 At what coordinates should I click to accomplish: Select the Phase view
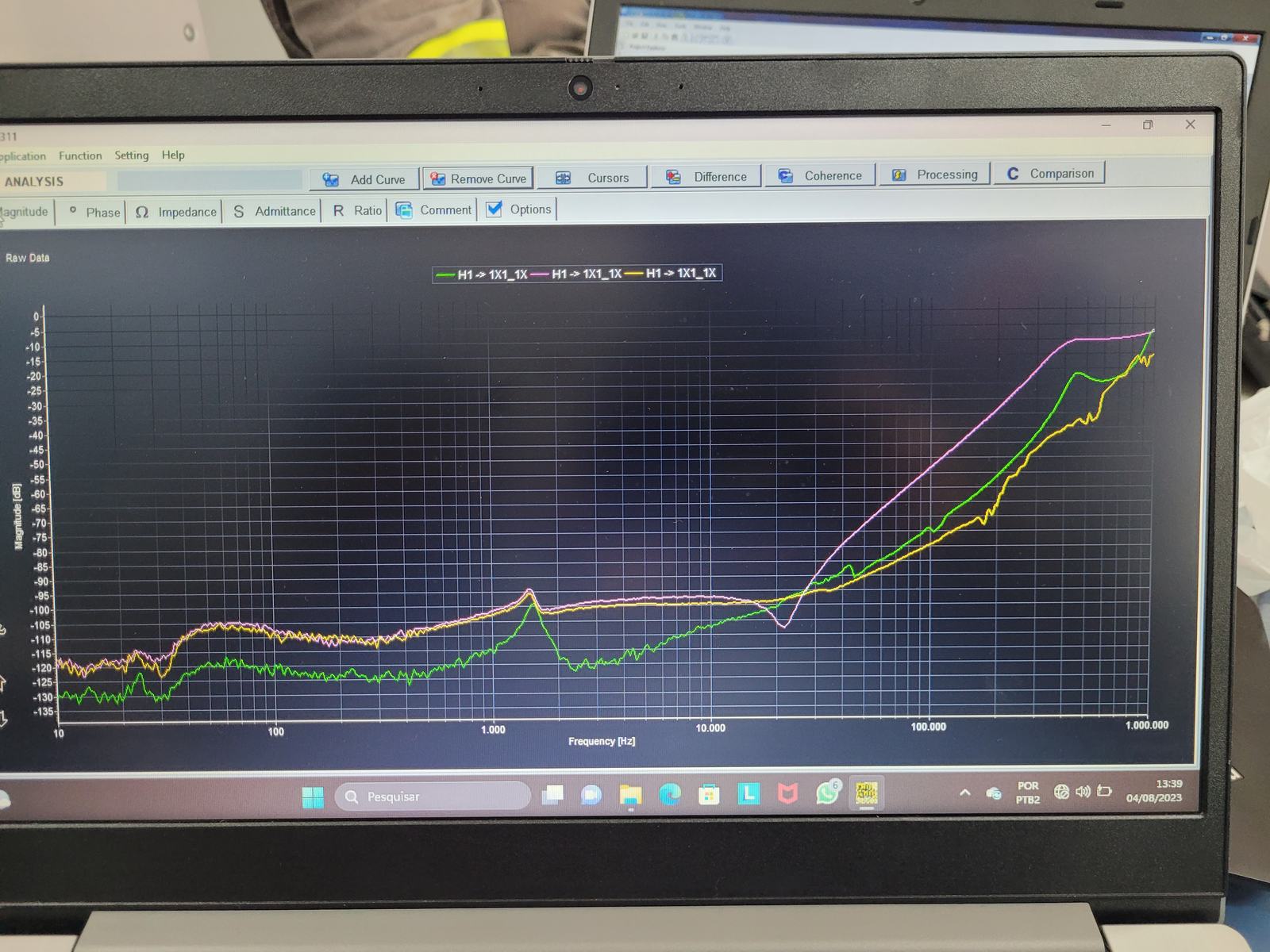[94, 212]
